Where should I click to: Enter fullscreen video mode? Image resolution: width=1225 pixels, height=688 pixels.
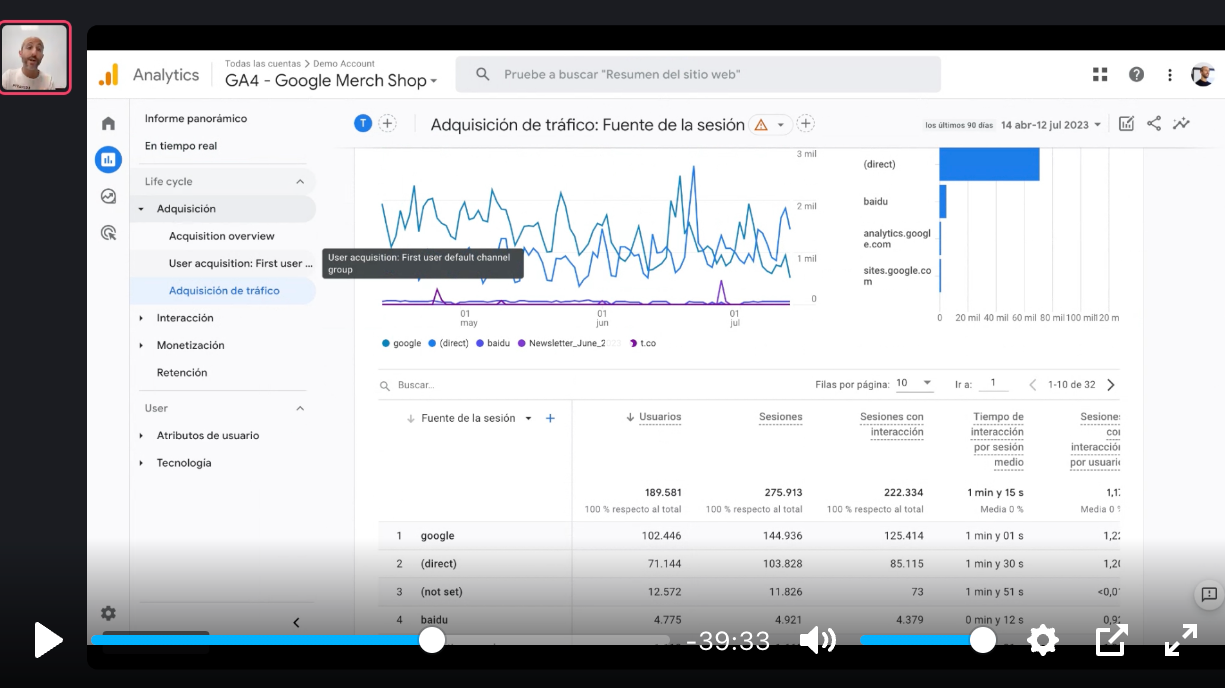tap(1181, 640)
